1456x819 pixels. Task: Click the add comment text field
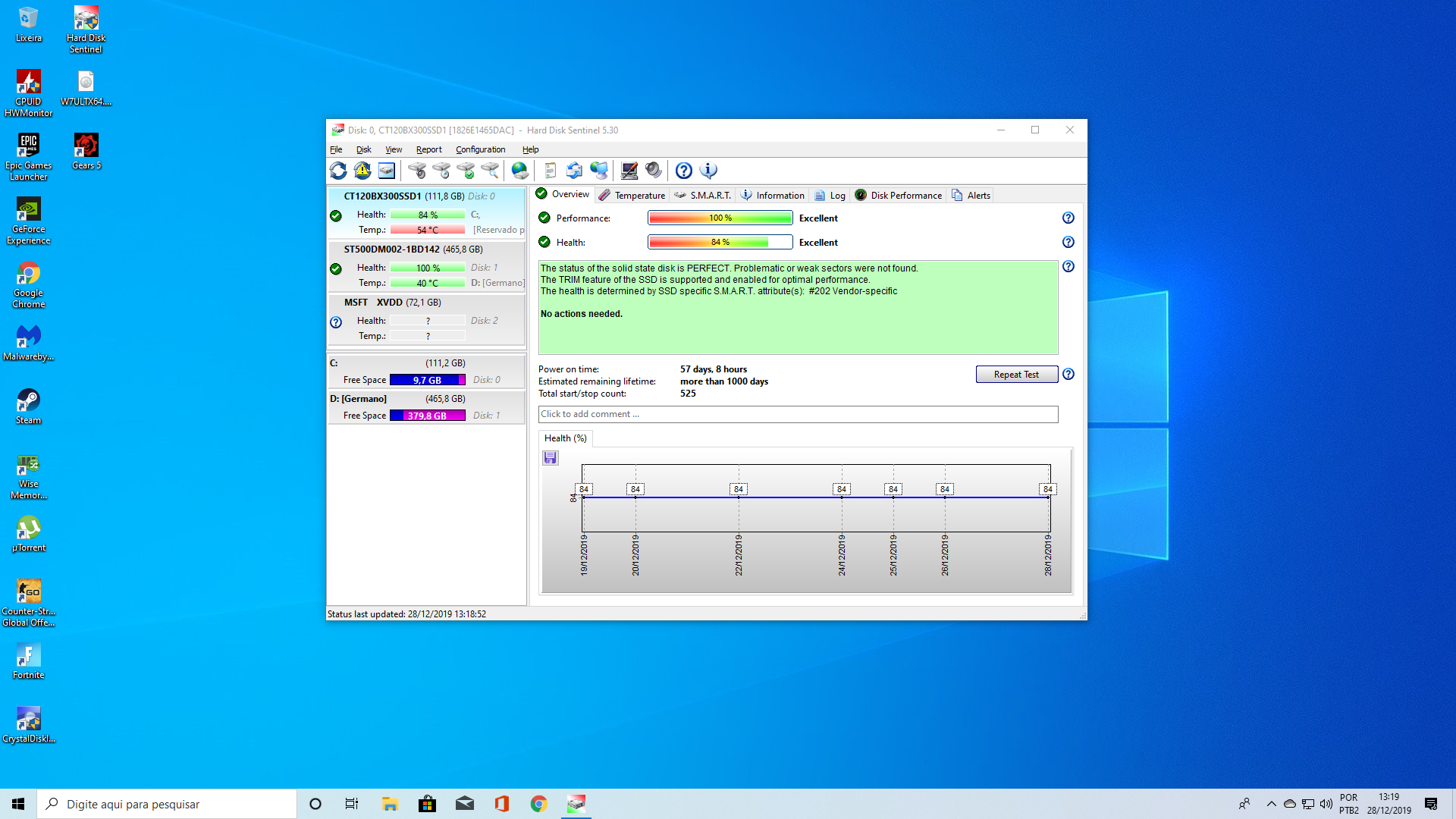(x=798, y=414)
